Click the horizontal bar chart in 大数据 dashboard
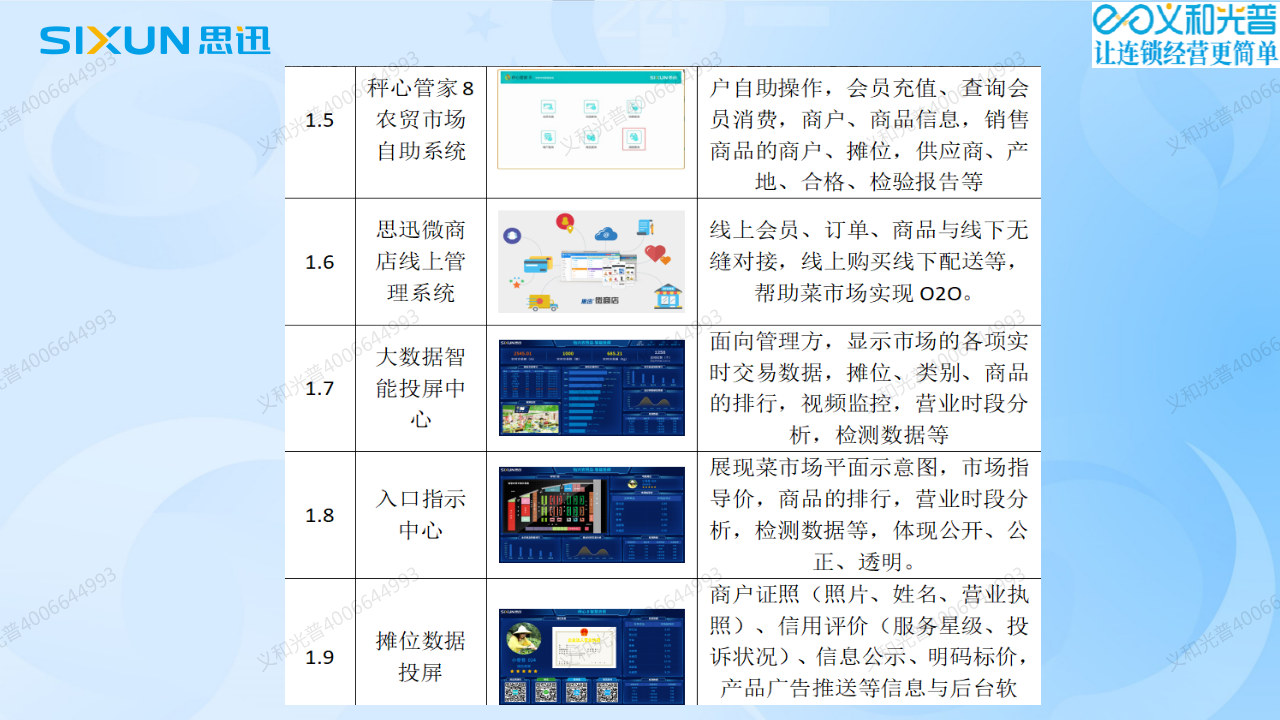Viewport: 1280px width, 720px height. 592,400
